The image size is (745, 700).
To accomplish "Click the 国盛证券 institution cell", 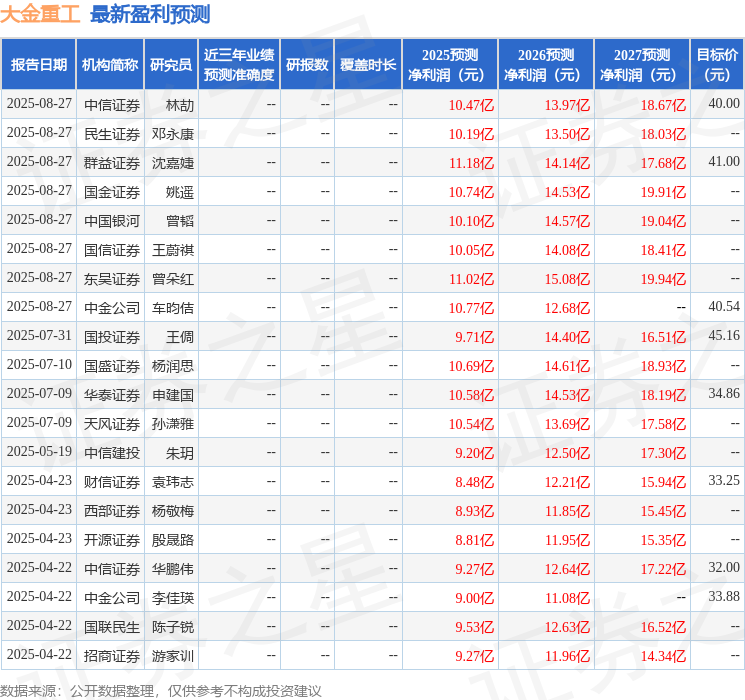I will coord(112,366).
